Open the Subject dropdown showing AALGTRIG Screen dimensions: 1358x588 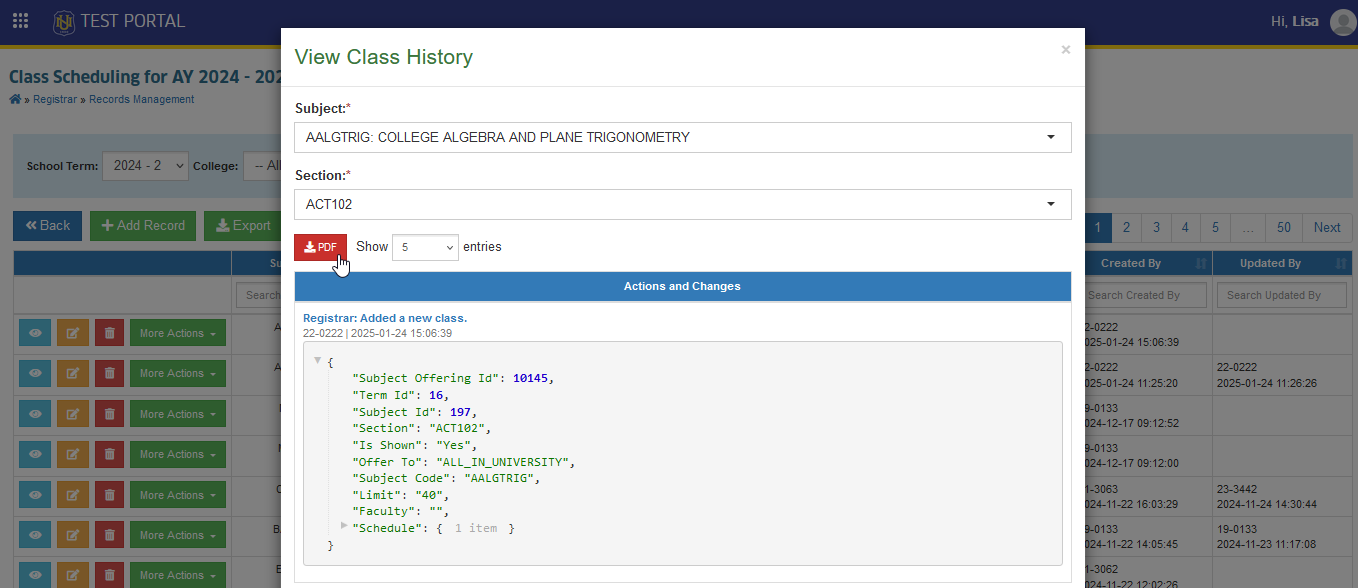(683, 137)
